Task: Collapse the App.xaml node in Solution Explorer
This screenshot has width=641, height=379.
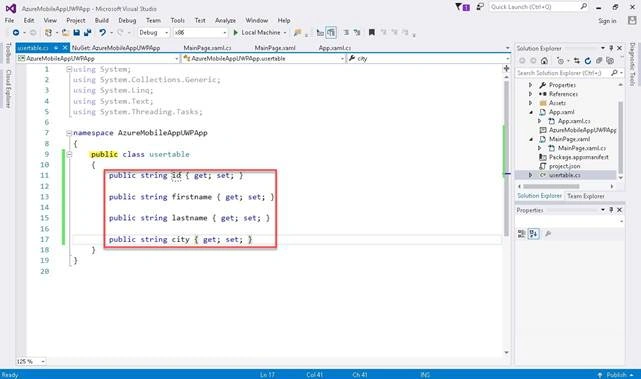Action: click(x=531, y=112)
